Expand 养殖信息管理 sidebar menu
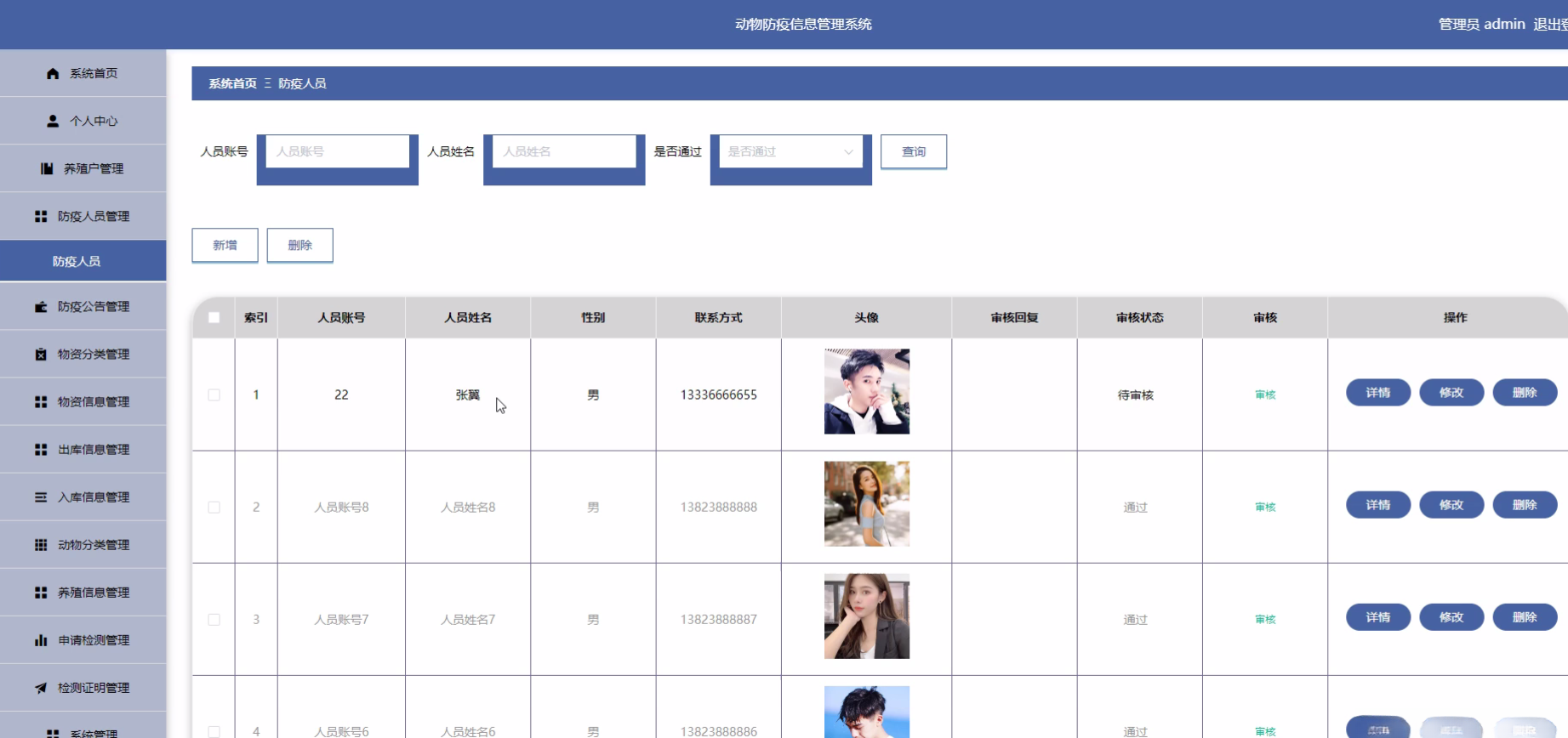Image resolution: width=1568 pixels, height=738 pixels. (x=83, y=592)
